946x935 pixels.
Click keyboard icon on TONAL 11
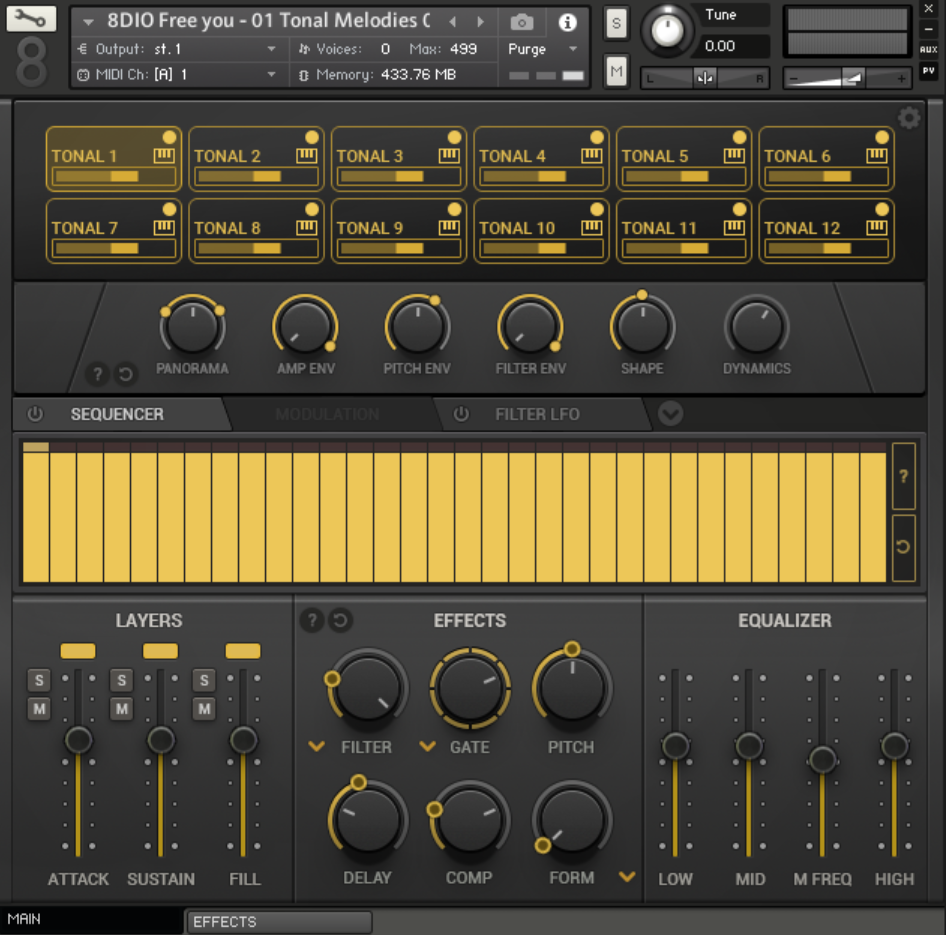734,228
